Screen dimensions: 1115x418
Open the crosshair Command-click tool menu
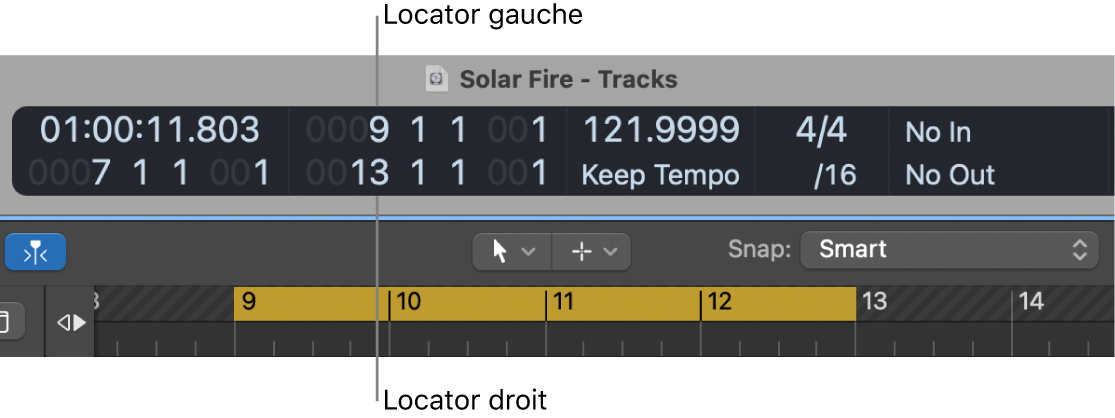tap(592, 252)
